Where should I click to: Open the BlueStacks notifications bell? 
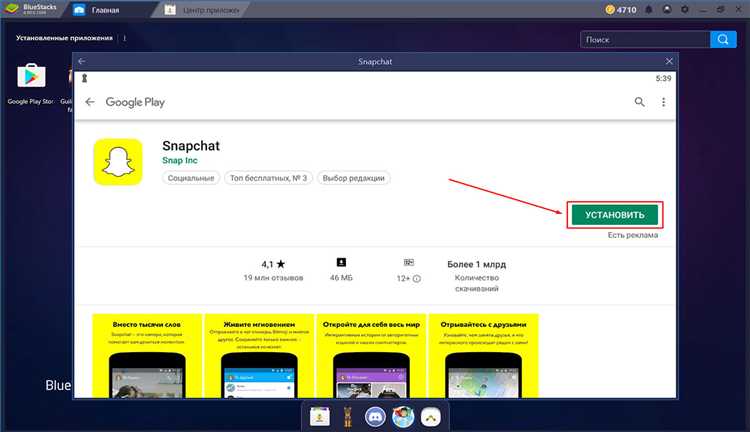coord(649,10)
